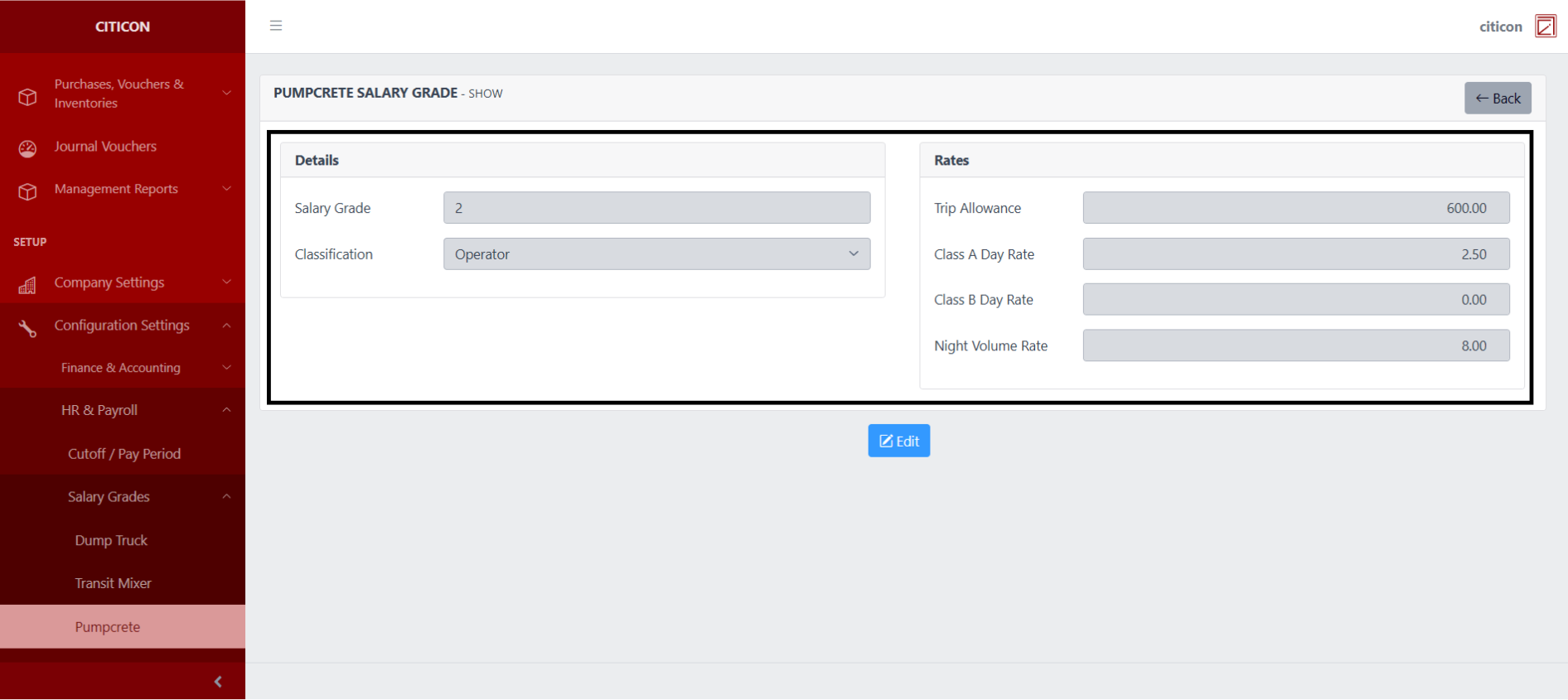The height and width of the screenshot is (700, 1568).
Task: Expand Finance & Accounting submenu
Action: pyautogui.click(x=121, y=368)
